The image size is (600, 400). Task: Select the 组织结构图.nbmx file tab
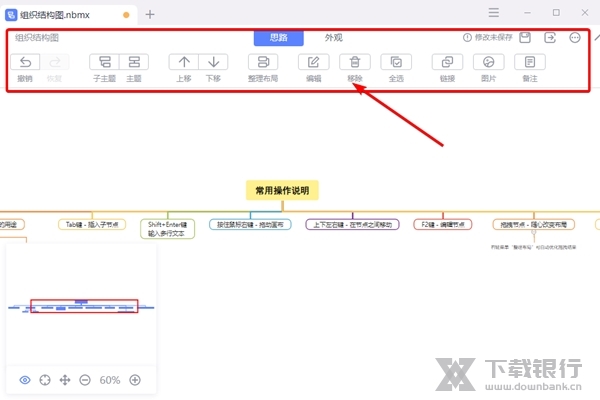pyautogui.click(x=69, y=15)
